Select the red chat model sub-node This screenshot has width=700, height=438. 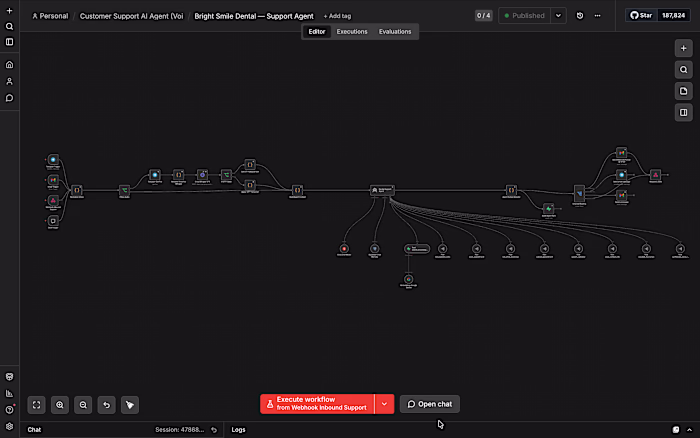click(x=344, y=249)
